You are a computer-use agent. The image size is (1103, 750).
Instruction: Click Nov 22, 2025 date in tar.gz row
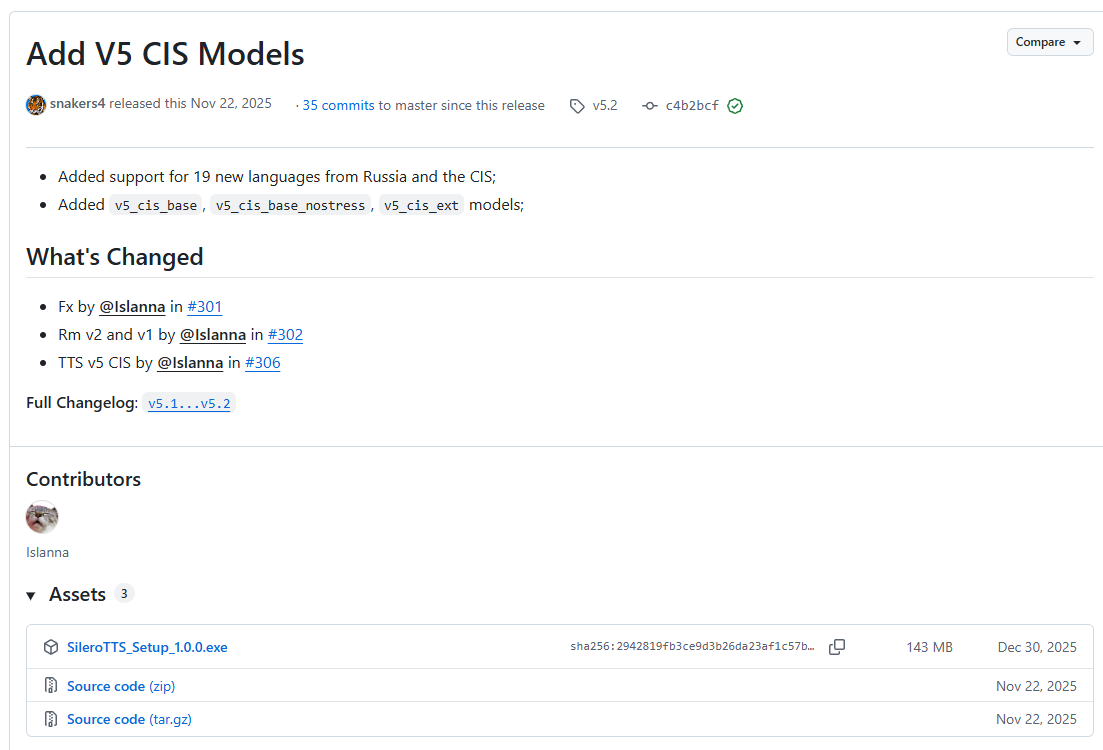(1036, 719)
